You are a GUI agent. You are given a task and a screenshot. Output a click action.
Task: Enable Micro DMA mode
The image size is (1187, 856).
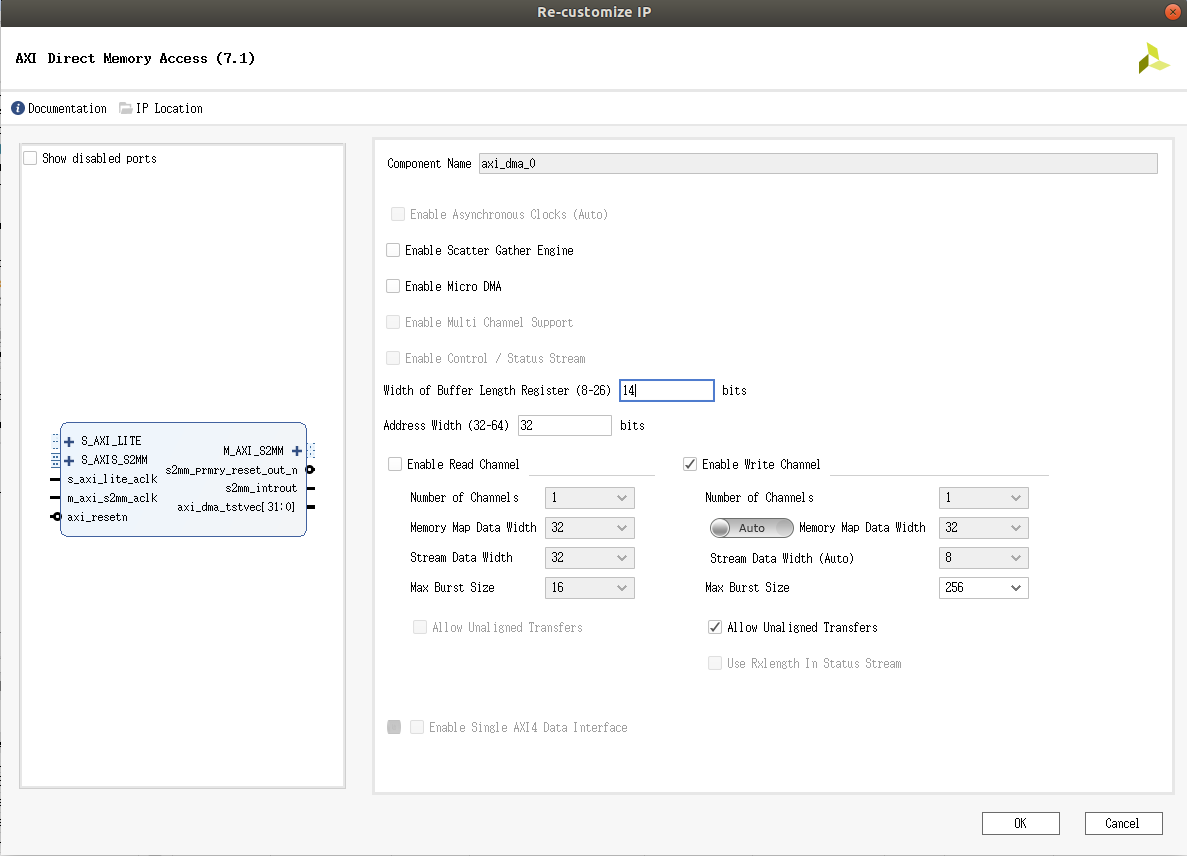pyautogui.click(x=393, y=286)
